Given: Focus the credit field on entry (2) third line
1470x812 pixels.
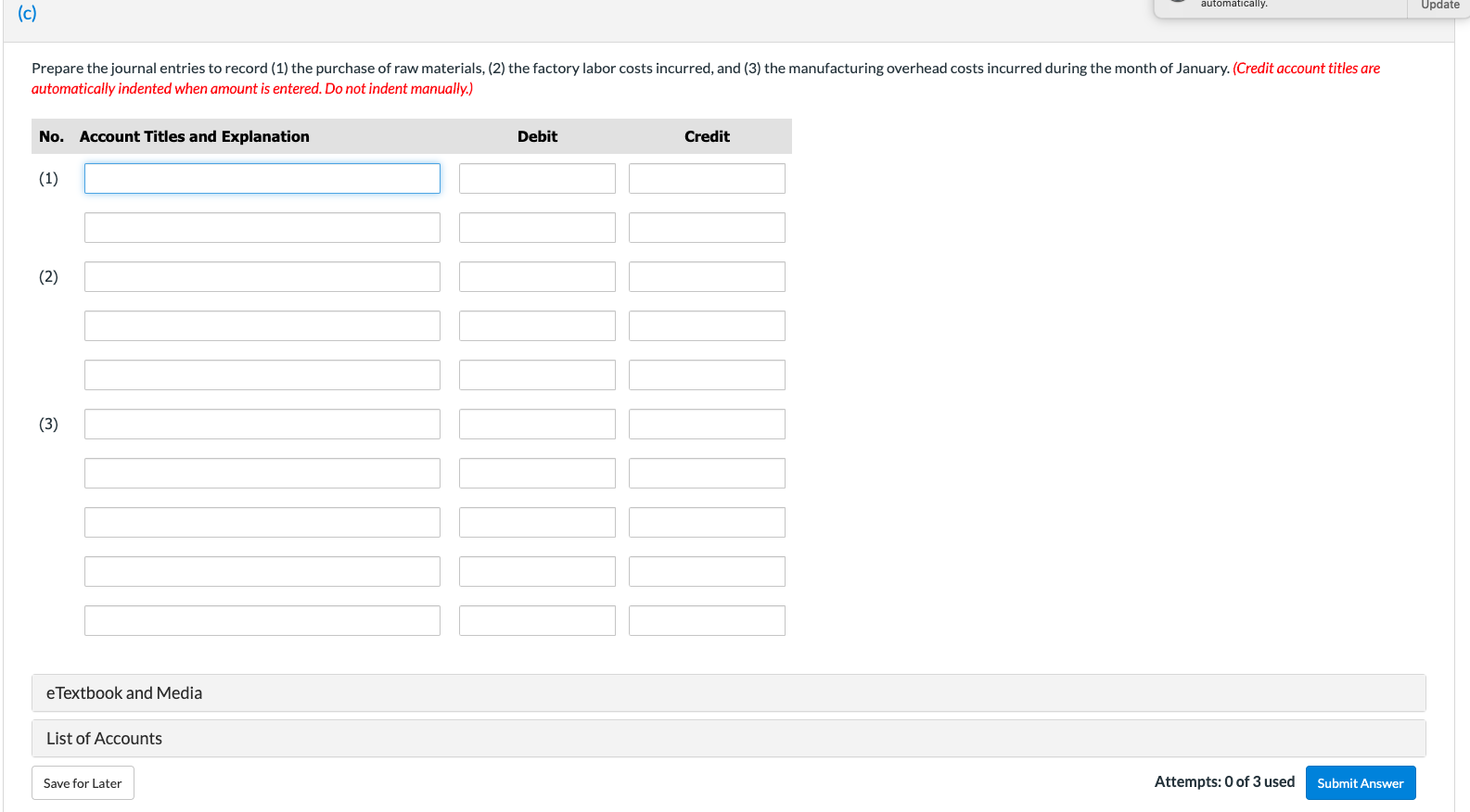Looking at the screenshot, I should tap(707, 375).
